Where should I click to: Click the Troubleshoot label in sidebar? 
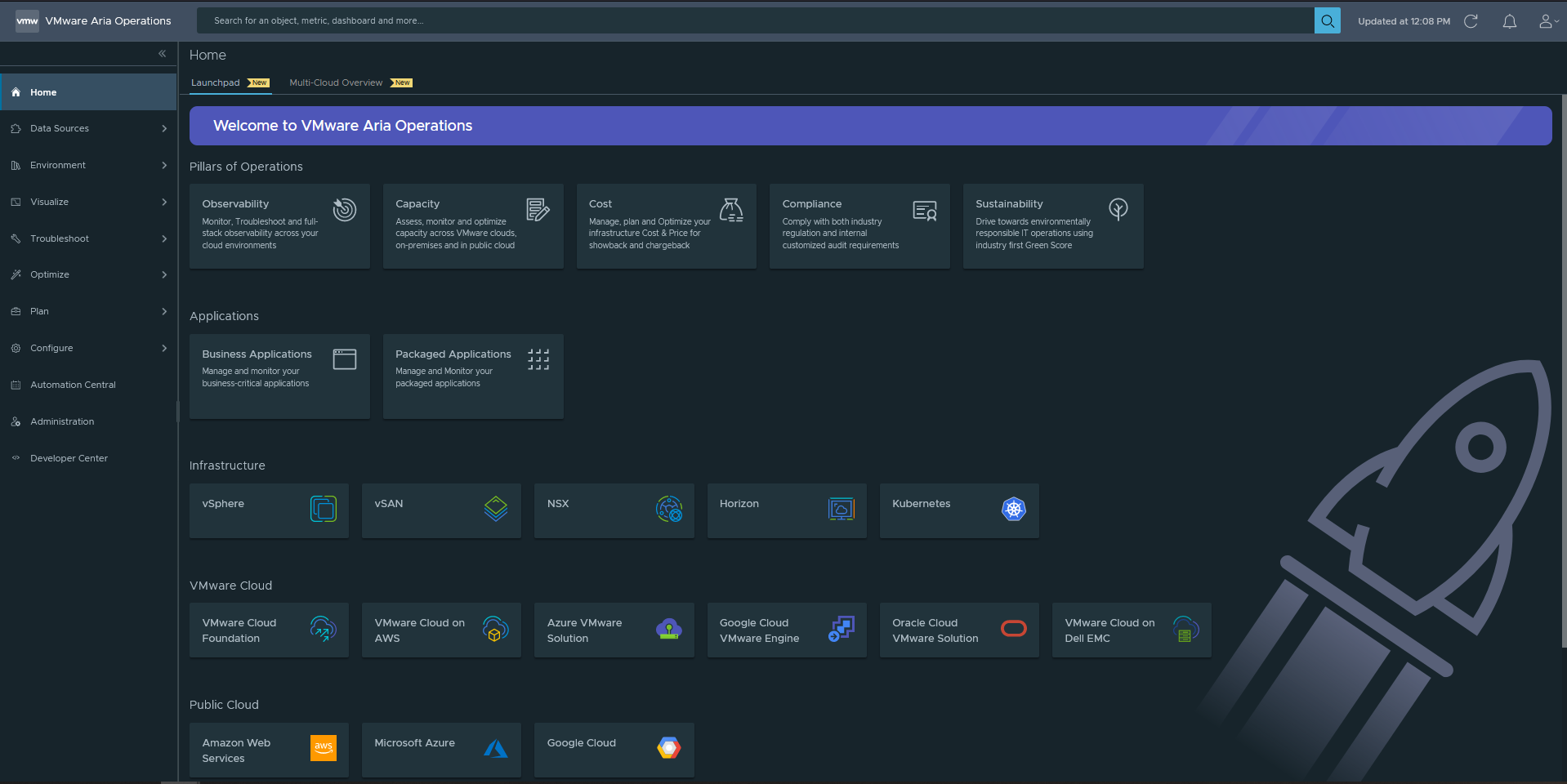(60, 238)
